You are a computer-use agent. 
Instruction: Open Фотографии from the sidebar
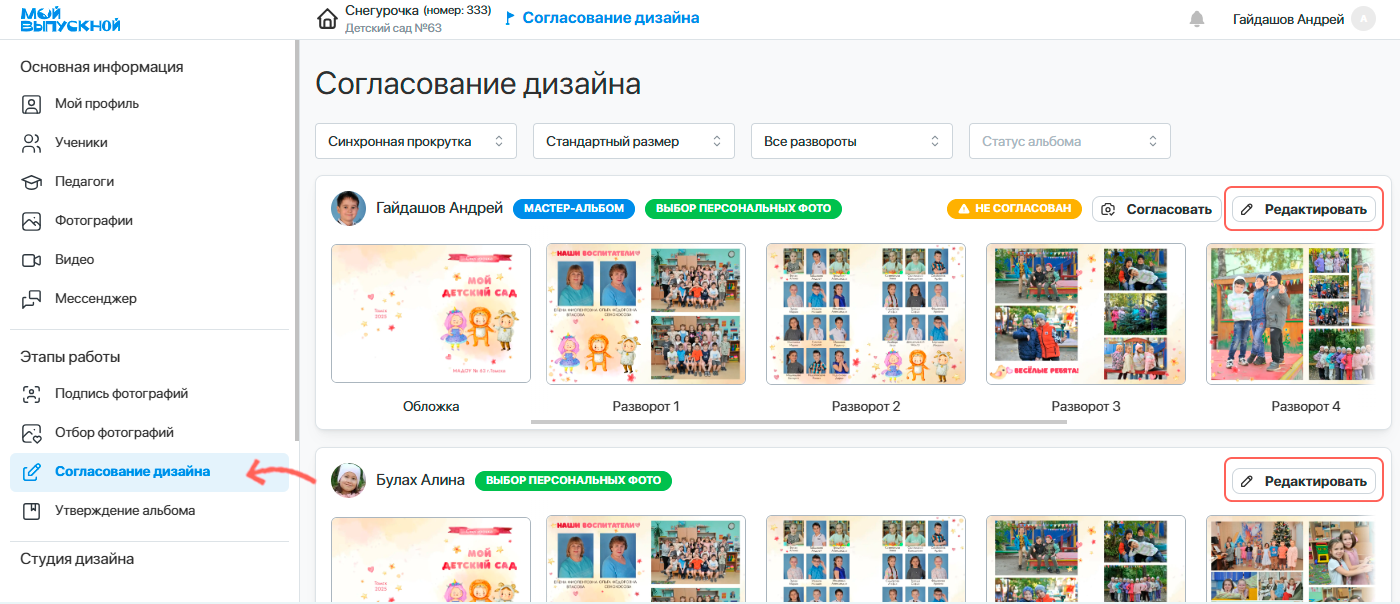(x=93, y=221)
